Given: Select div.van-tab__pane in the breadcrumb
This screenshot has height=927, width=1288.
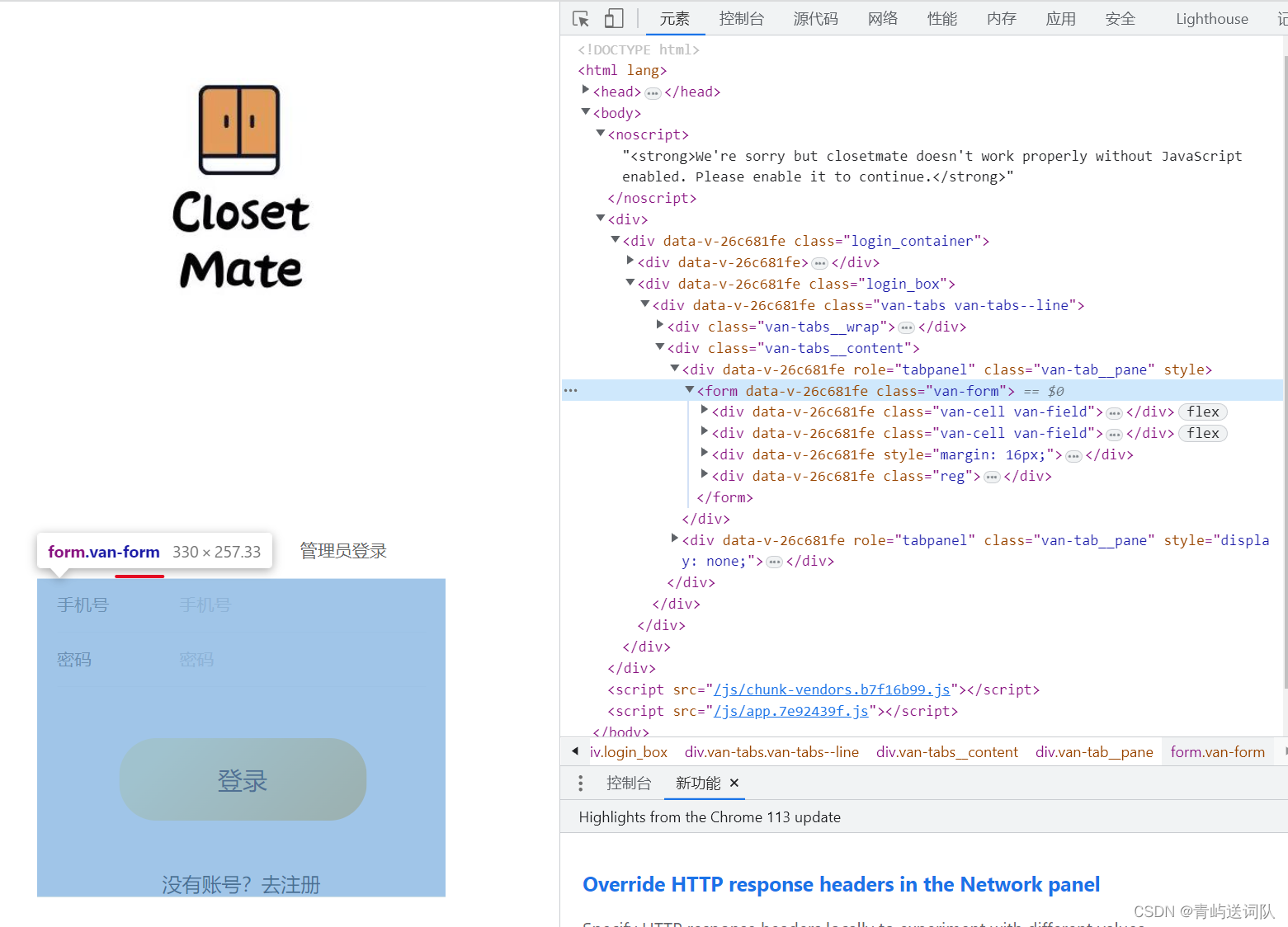Looking at the screenshot, I should pos(1094,752).
